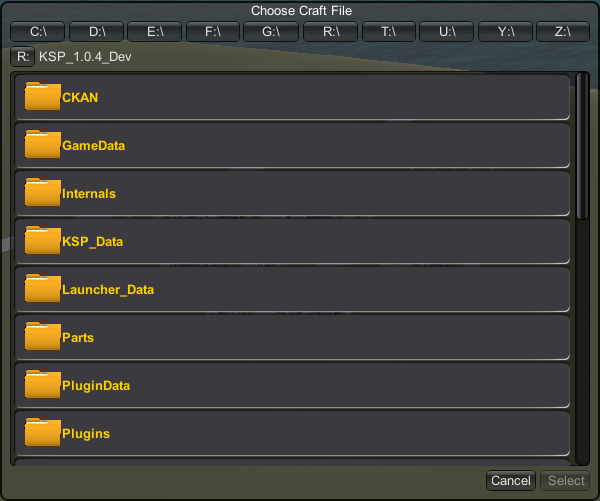Select the Parts folder name text
The image size is (600, 501).
pyautogui.click(x=78, y=338)
